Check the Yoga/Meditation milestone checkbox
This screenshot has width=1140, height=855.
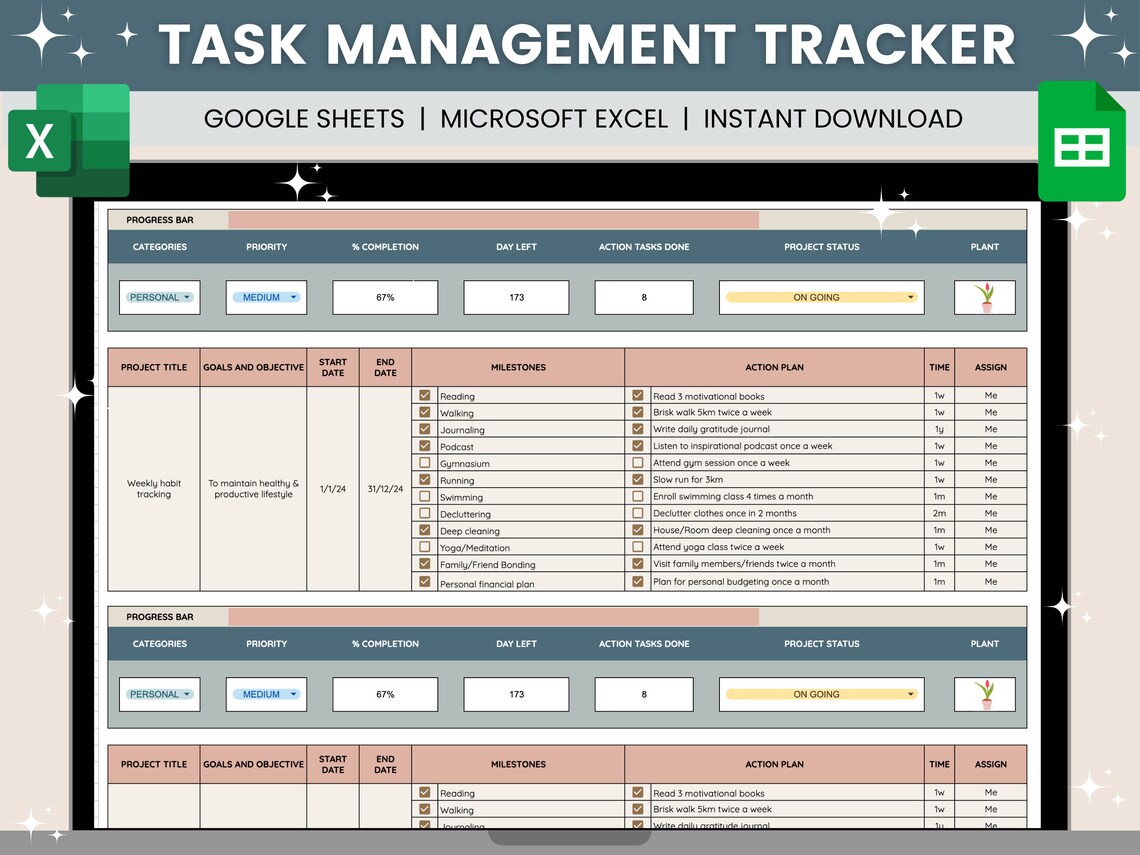425,547
